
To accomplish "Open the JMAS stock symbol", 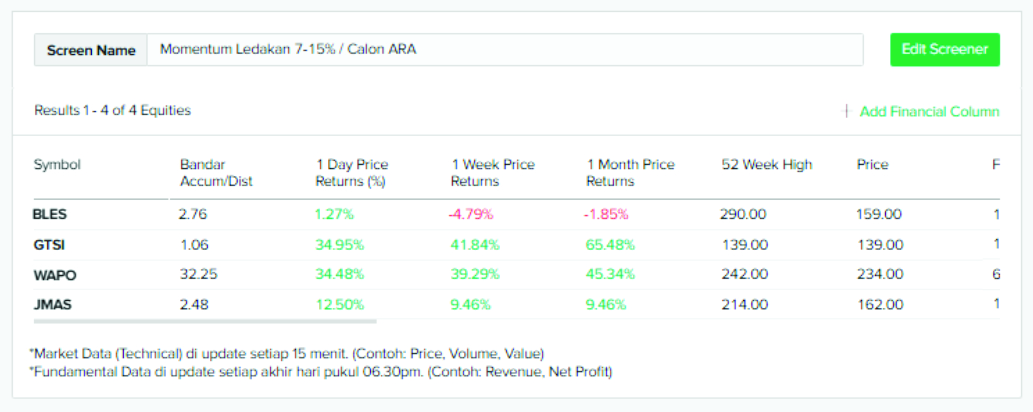I will 51,304.
